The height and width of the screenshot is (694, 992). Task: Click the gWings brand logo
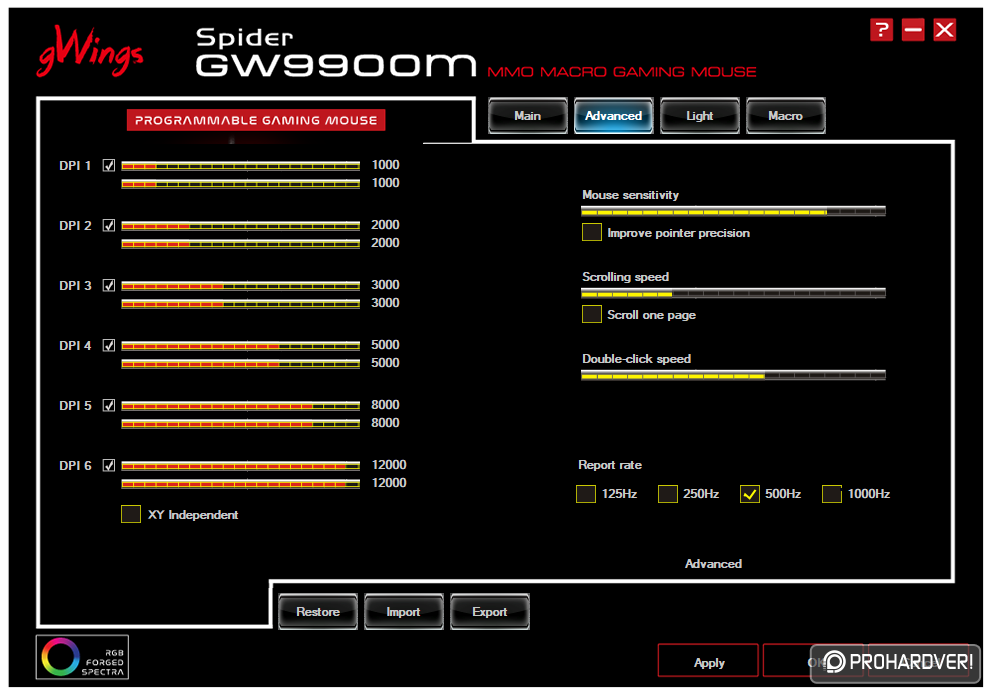[x=90, y=52]
